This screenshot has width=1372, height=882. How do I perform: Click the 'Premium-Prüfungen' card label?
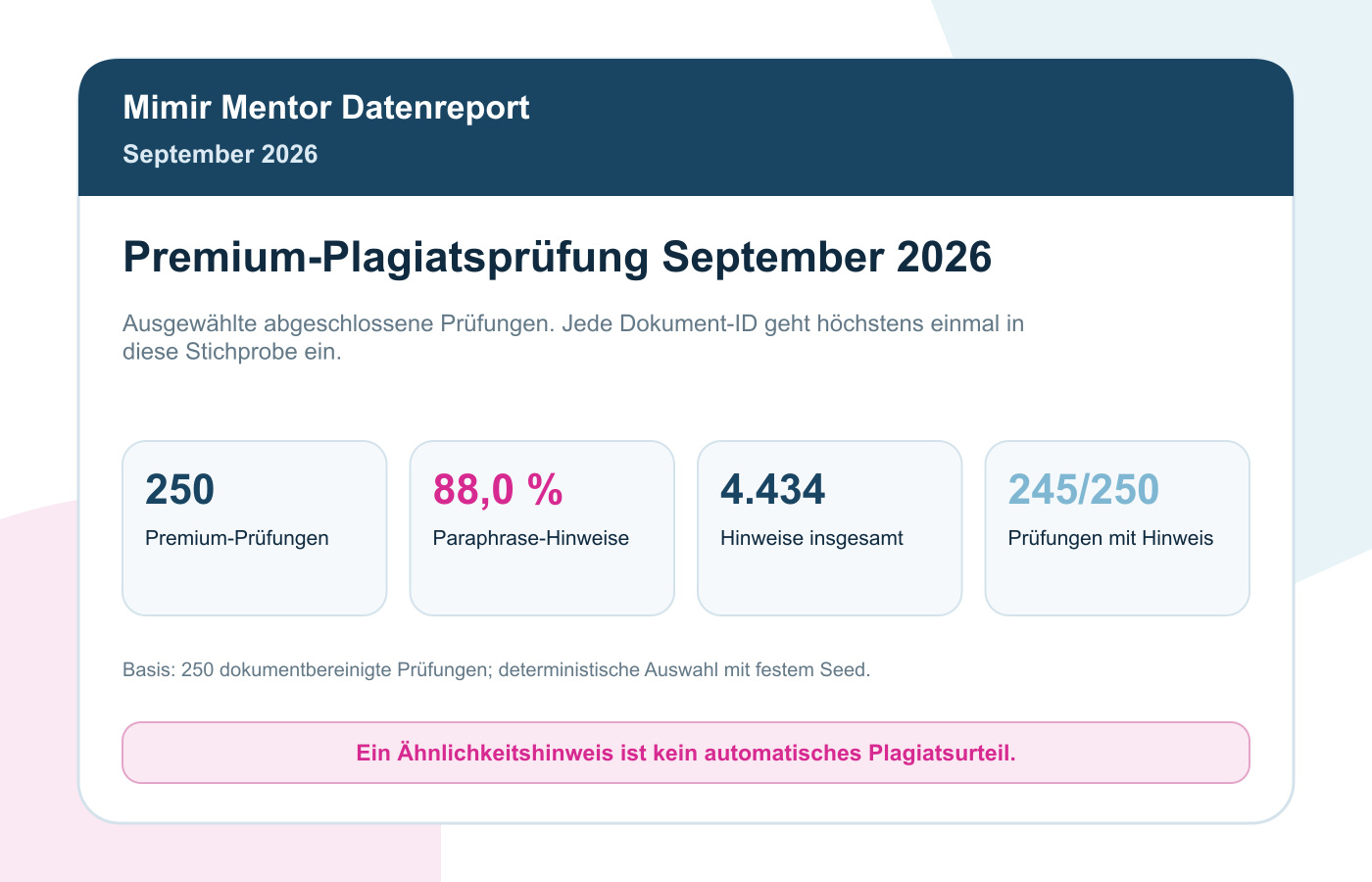click(236, 538)
